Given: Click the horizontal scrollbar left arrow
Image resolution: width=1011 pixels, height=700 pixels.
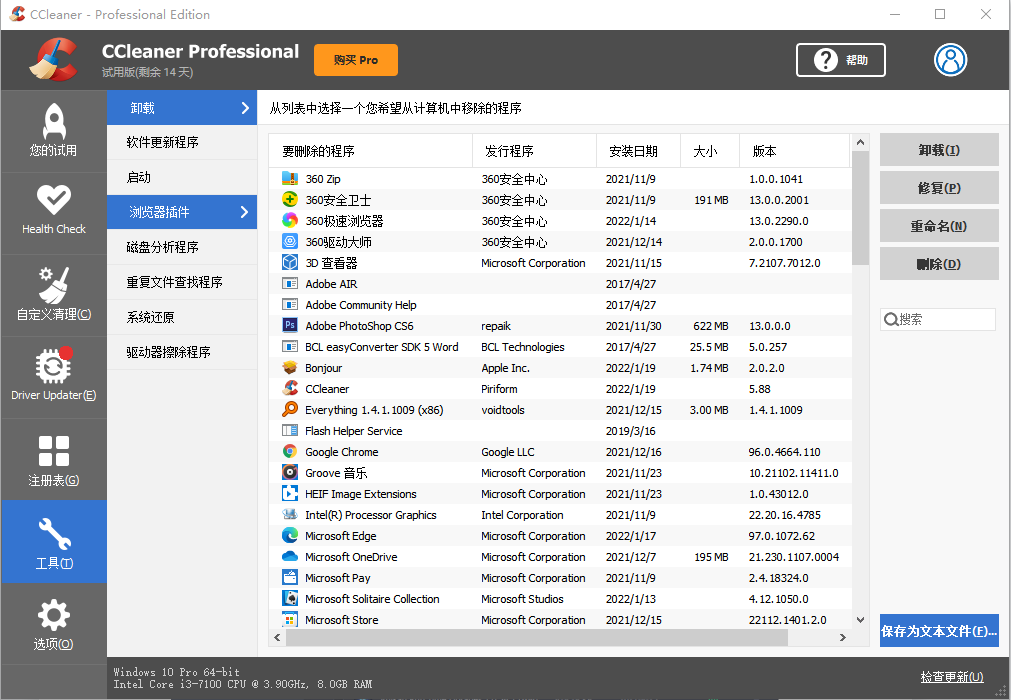Looking at the screenshot, I should click(277, 637).
